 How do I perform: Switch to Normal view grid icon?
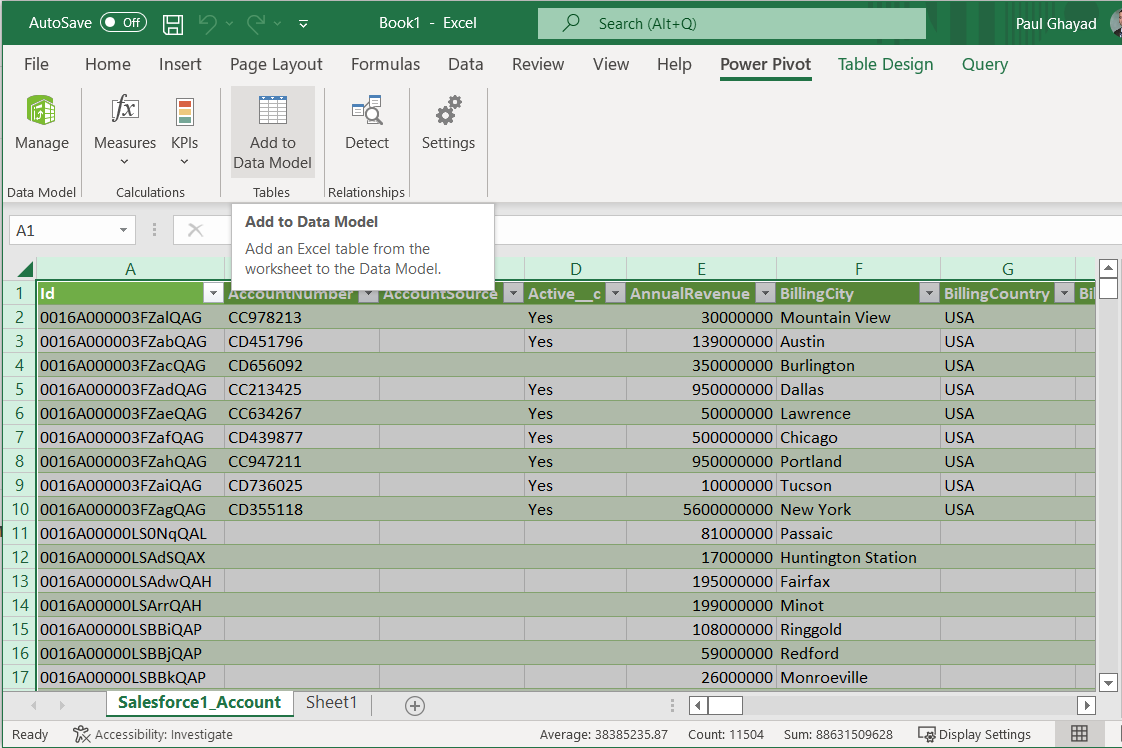(1079, 734)
